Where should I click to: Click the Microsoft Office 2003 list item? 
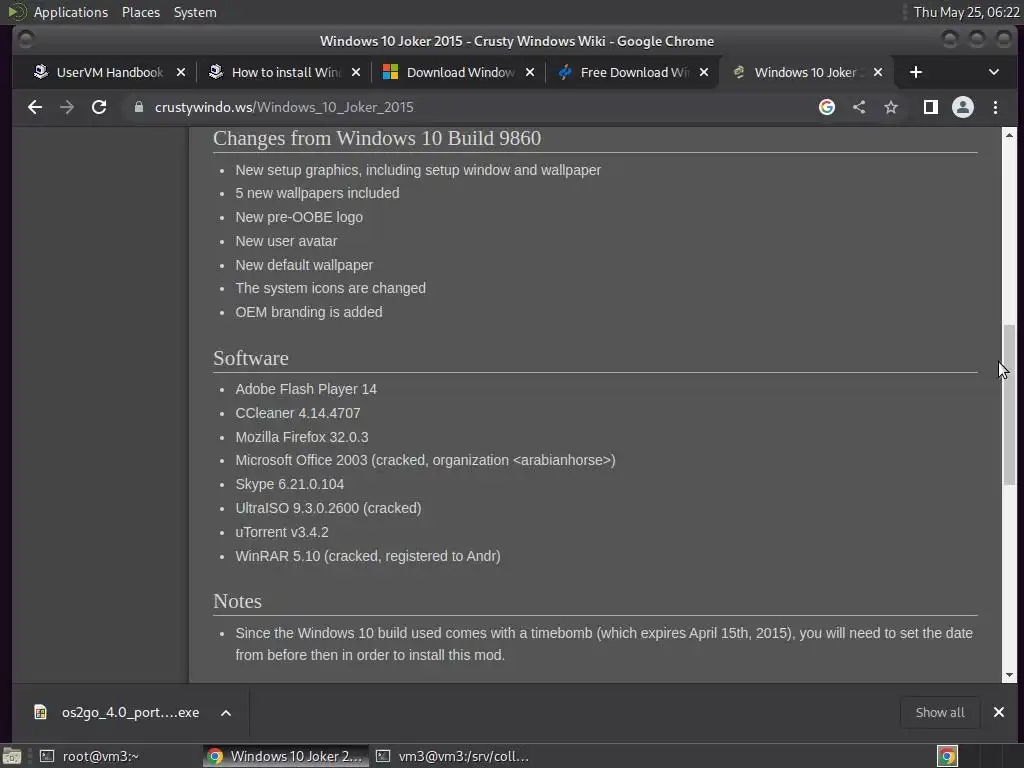point(425,460)
